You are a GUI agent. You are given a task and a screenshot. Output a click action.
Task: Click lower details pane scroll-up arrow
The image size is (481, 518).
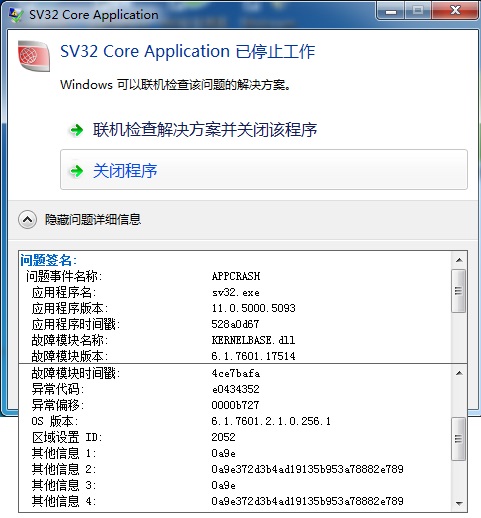click(459, 373)
